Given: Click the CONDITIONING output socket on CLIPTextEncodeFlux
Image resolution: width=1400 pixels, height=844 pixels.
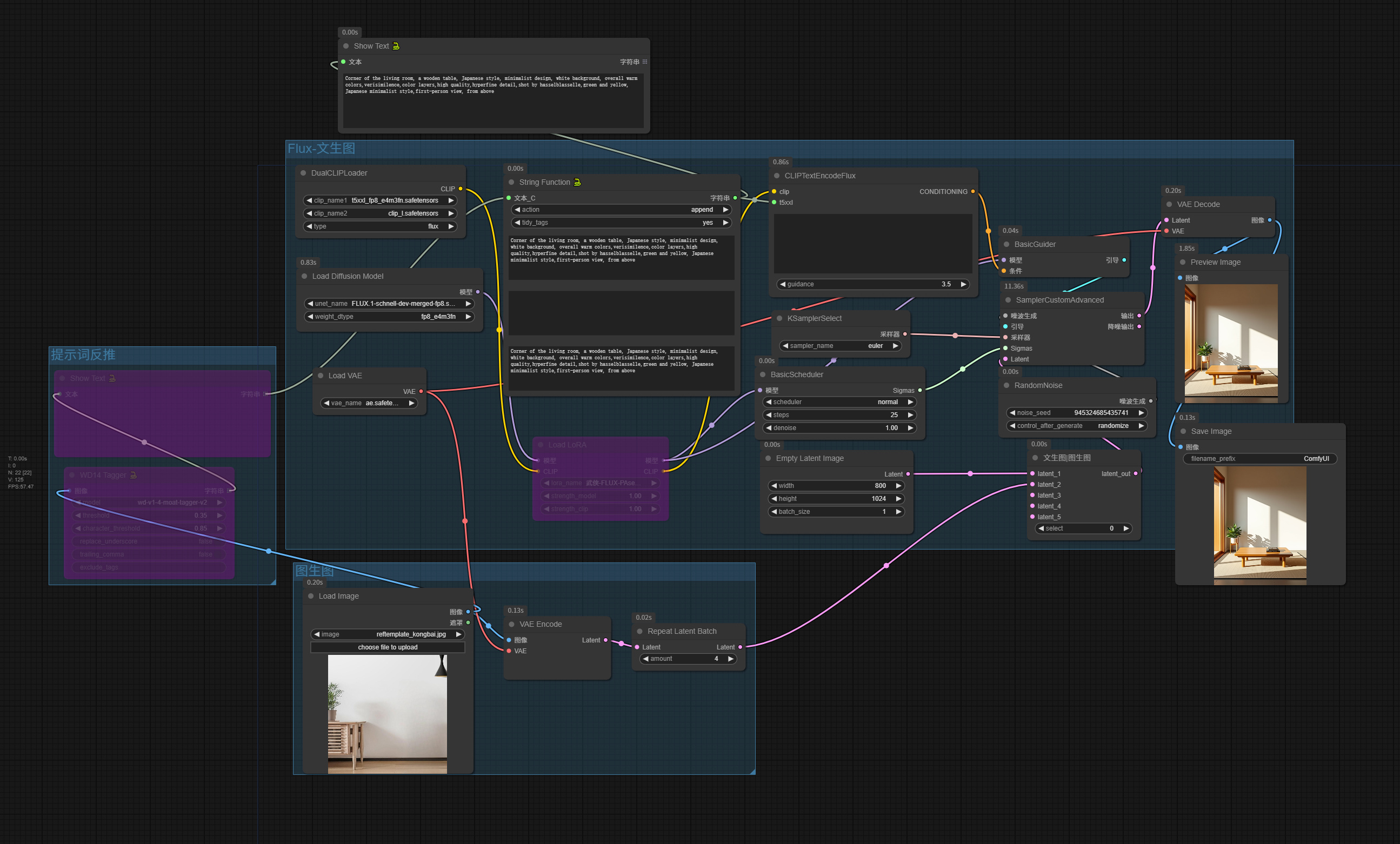Looking at the screenshot, I should 973,191.
